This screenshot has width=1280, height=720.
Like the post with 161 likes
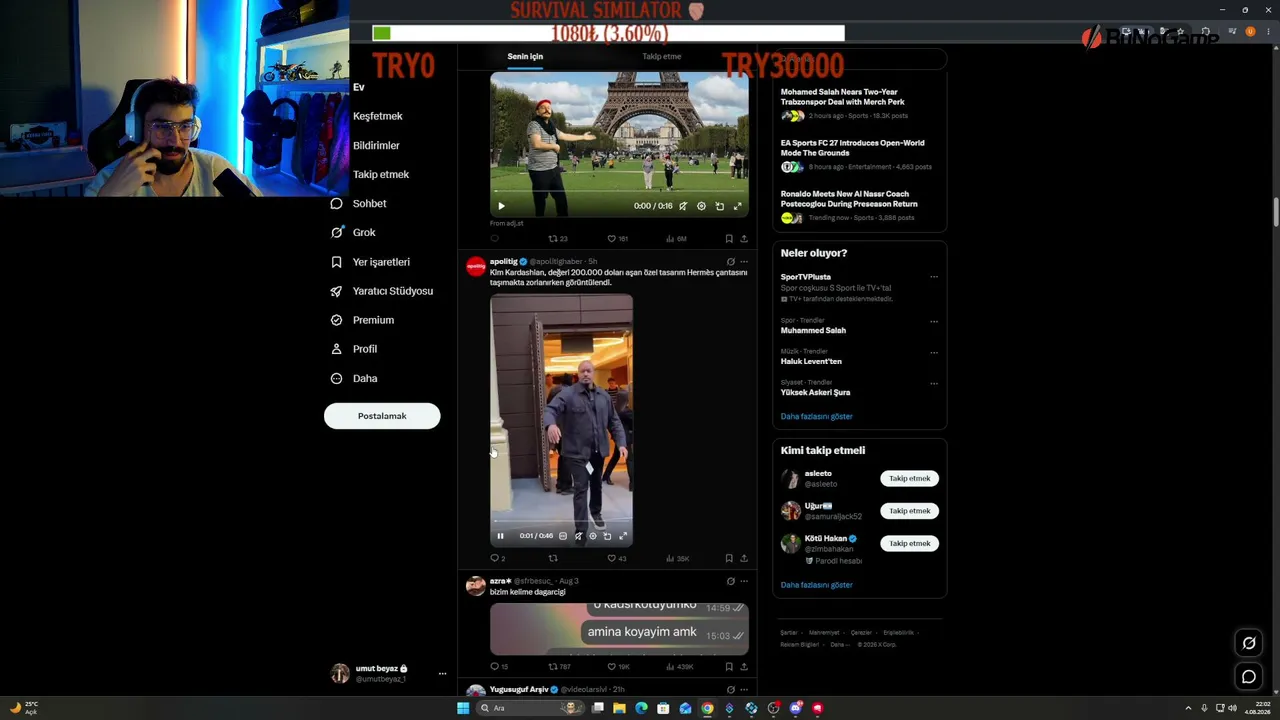(618, 239)
